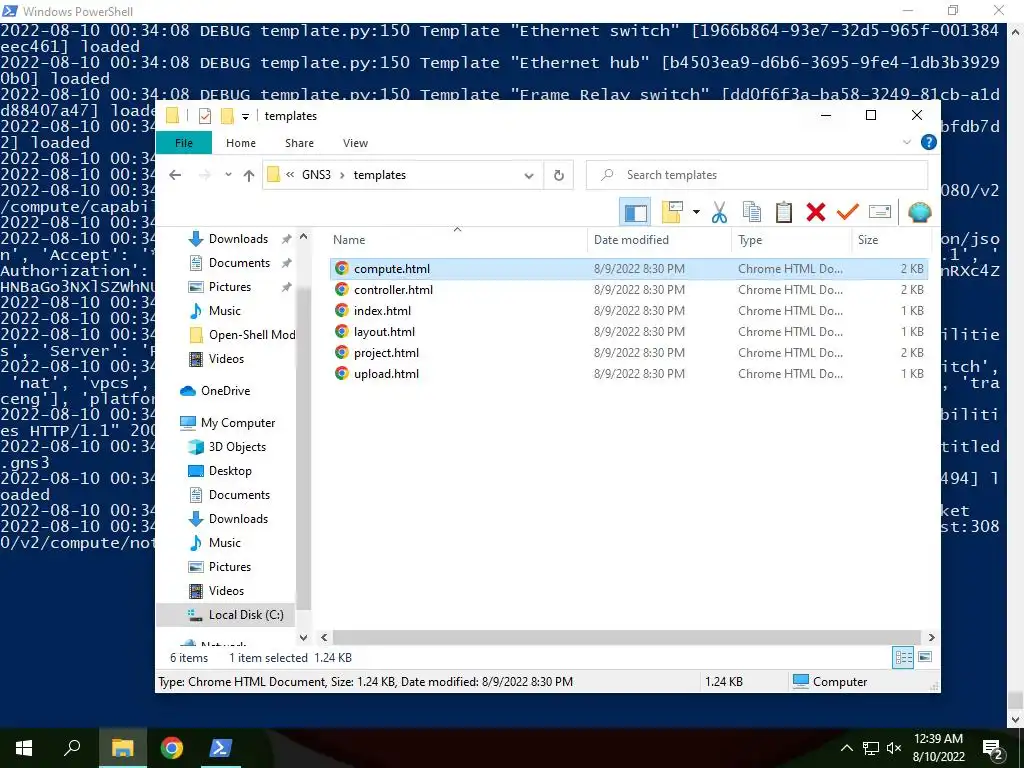Expand the address bar history dropdown
Viewport: 1024px width, 768px height.
(529, 175)
